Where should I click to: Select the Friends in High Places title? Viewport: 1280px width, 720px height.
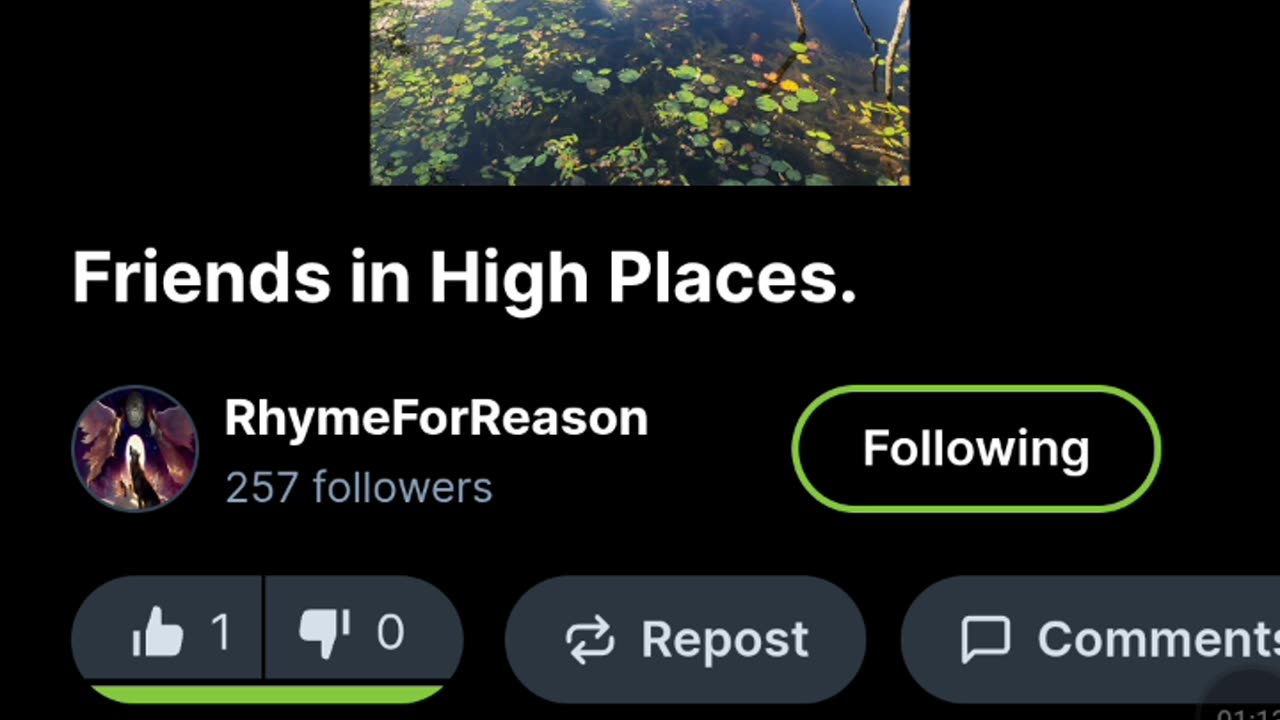[464, 277]
